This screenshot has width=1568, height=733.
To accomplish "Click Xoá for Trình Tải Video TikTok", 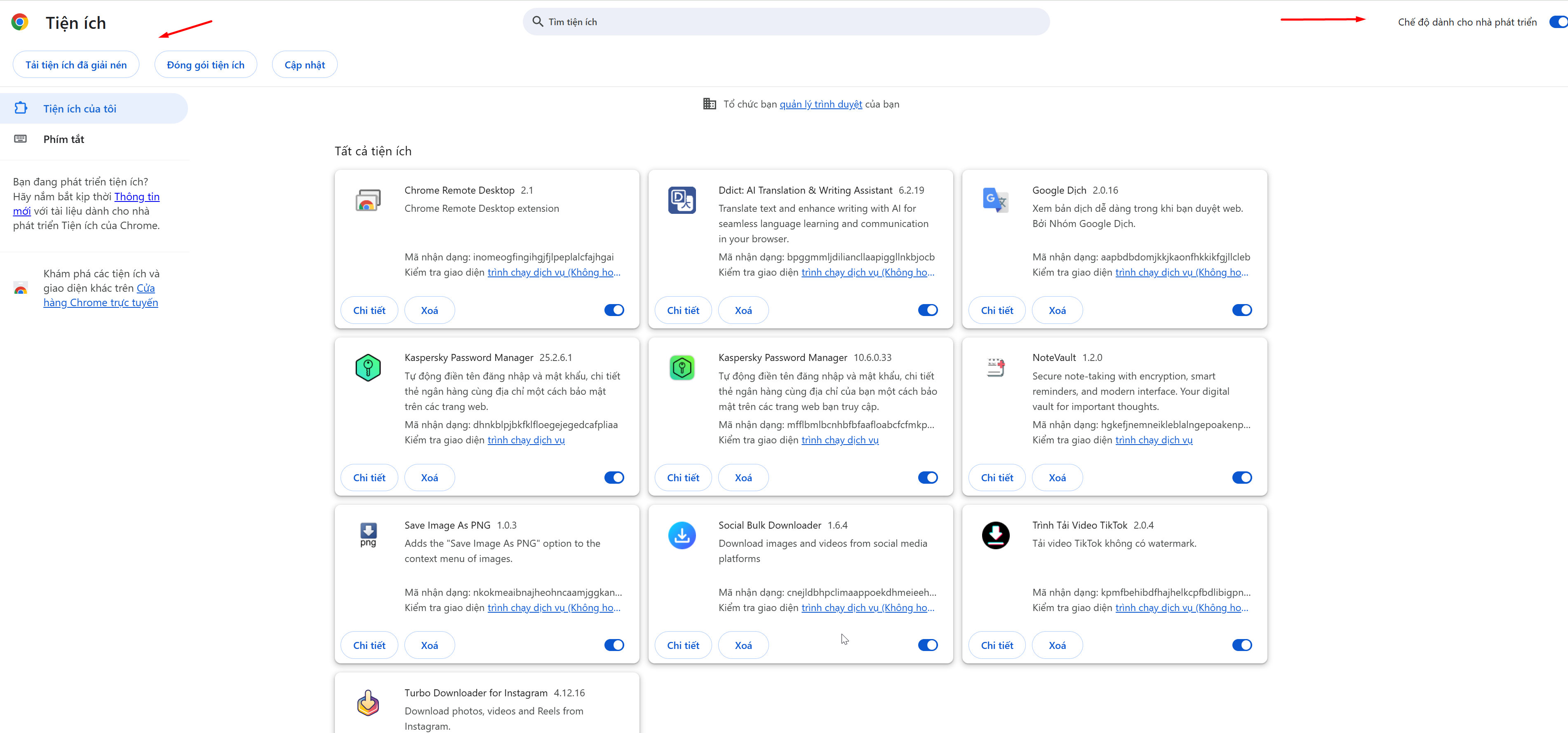I will tap(1057, 645).
